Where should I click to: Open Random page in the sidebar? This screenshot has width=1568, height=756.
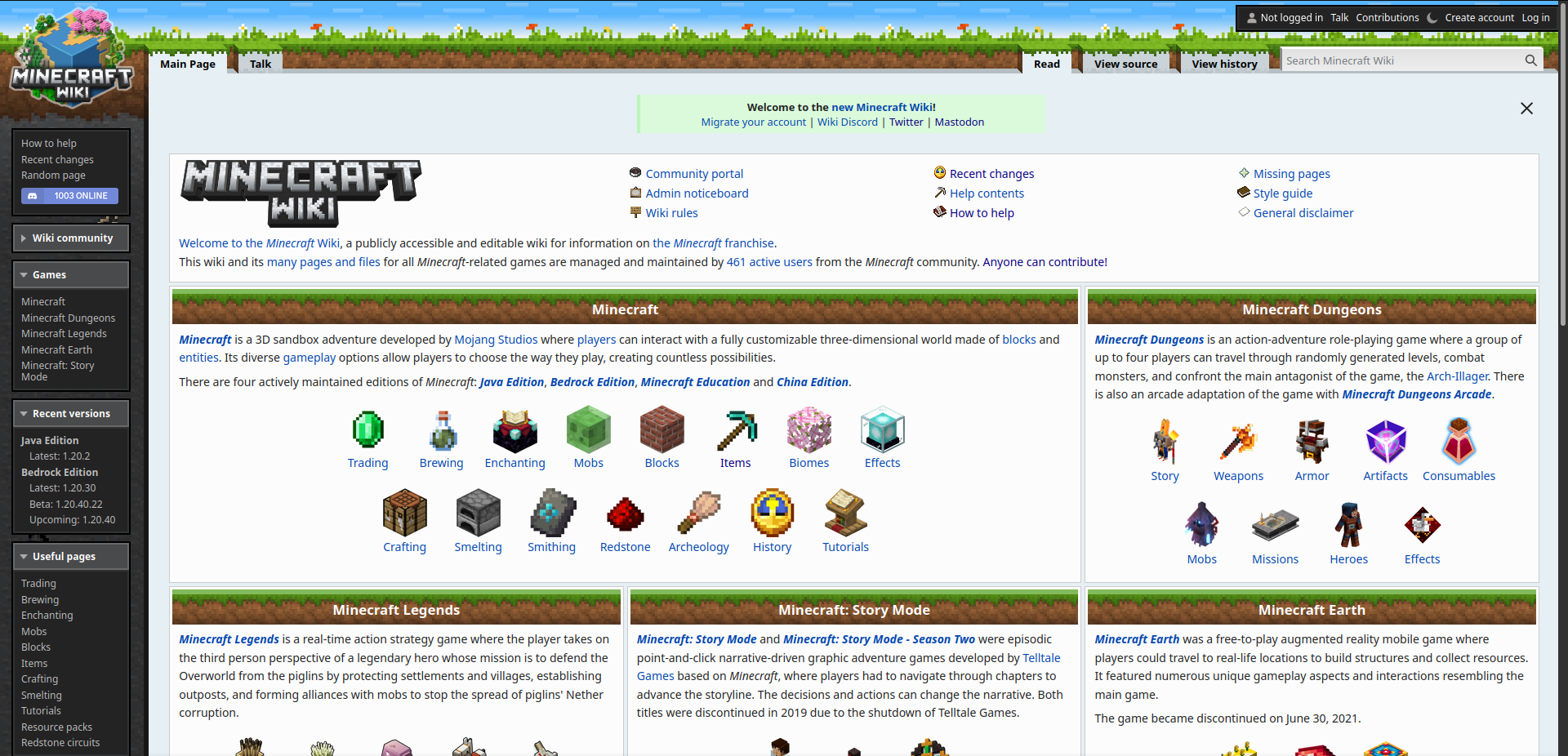click(53, 176)
